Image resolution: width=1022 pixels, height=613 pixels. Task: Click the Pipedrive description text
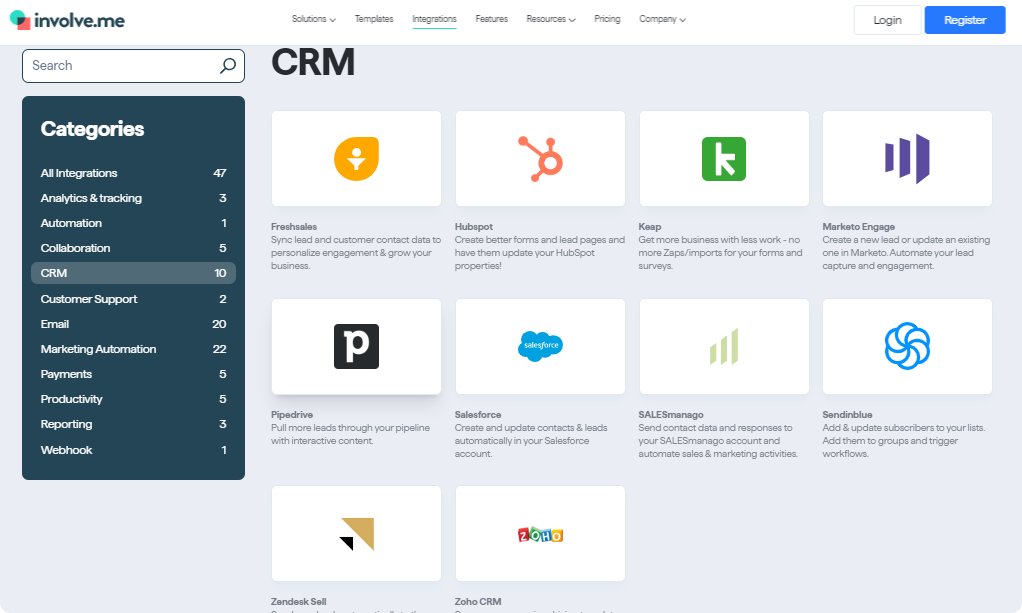coord(351,434)
